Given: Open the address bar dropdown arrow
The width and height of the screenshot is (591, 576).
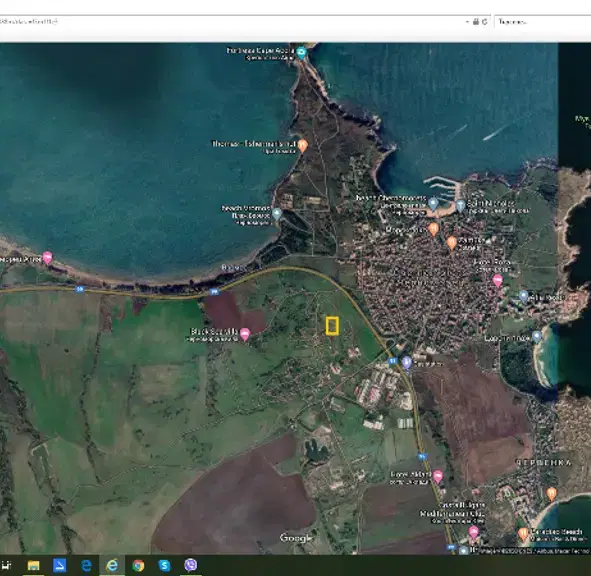Looking at the screenshot, I should [x=467, y=22].
